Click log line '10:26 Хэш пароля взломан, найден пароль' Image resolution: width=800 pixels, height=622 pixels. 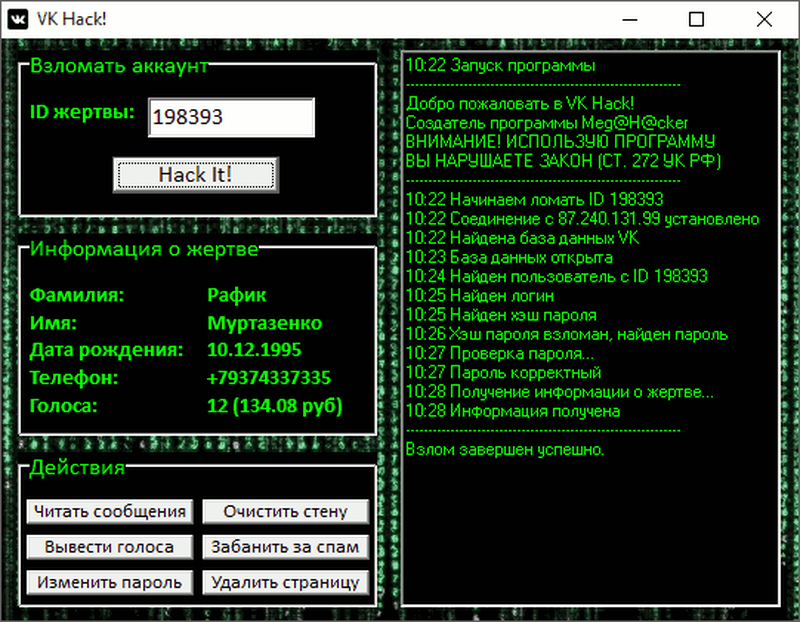(x=567, y=334)
